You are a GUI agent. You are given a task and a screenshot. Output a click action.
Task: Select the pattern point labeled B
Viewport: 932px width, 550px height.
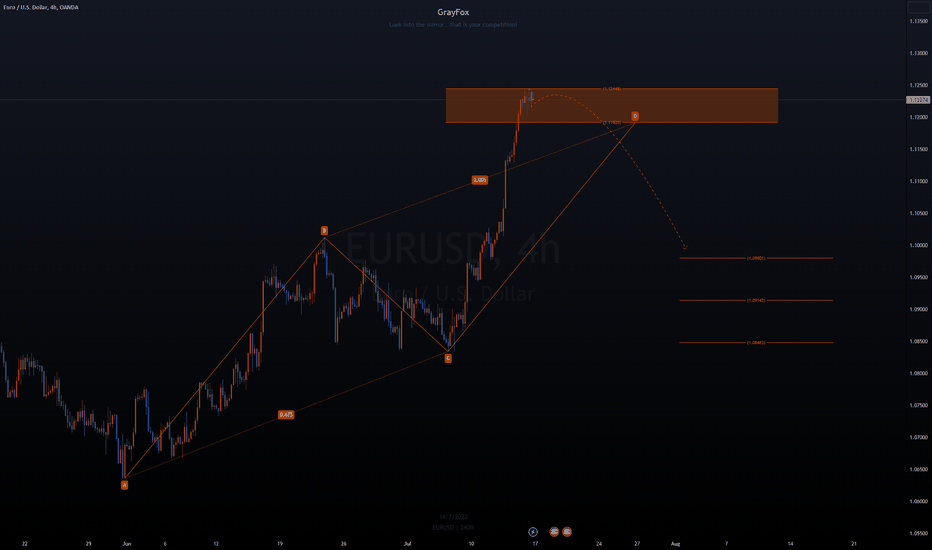[x=324, y=230]
